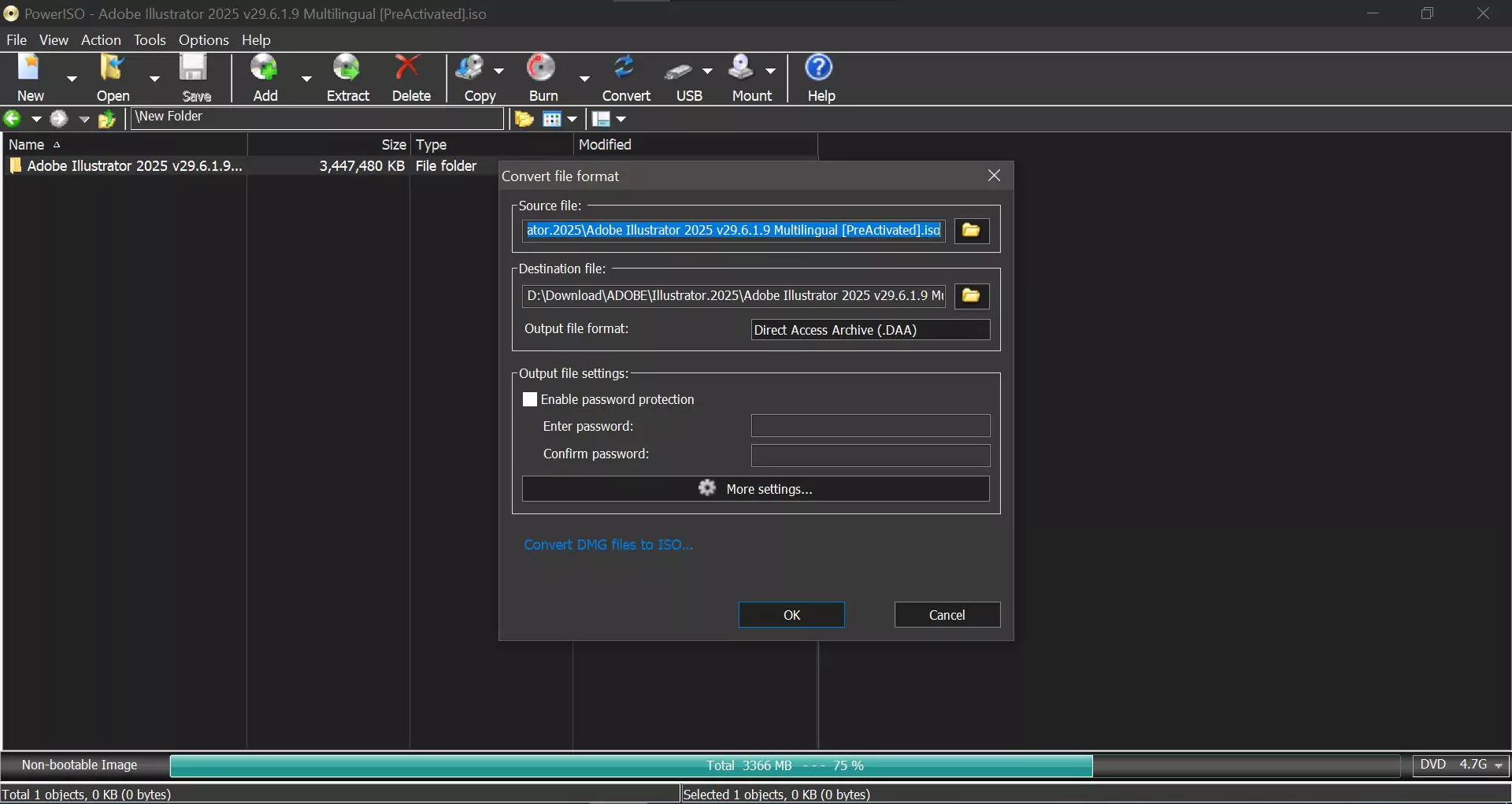Expand the USB dropdown arrow

pos(707,70)
